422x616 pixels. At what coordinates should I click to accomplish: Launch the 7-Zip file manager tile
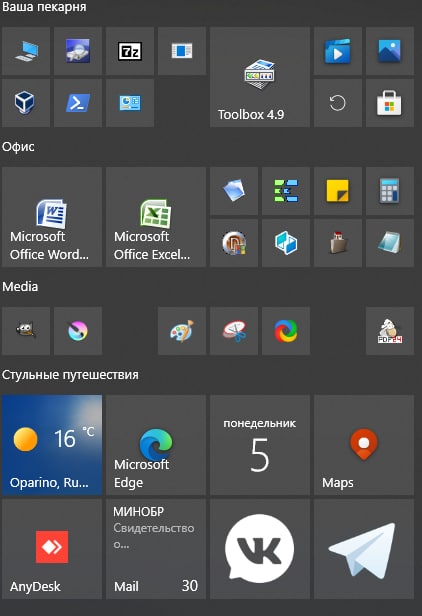click(x=130, y=51)
